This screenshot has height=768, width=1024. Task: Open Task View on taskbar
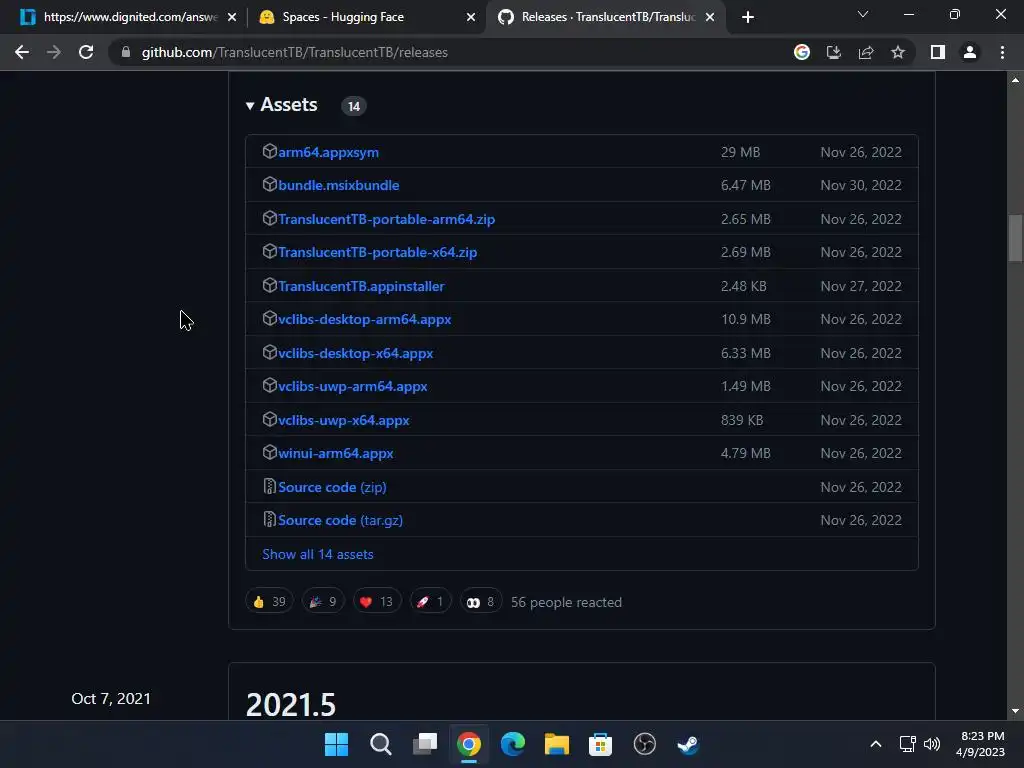click(x=424, y=744)
